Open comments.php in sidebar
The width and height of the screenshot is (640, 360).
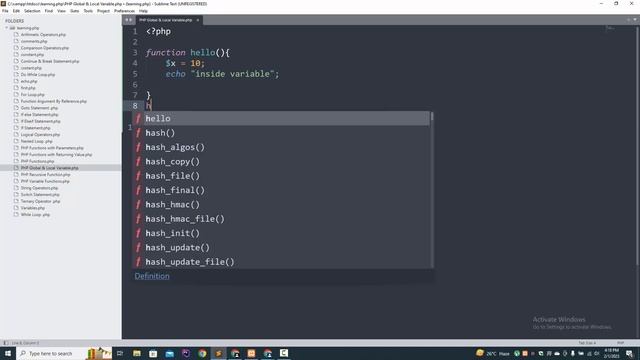tap(34, 41)
